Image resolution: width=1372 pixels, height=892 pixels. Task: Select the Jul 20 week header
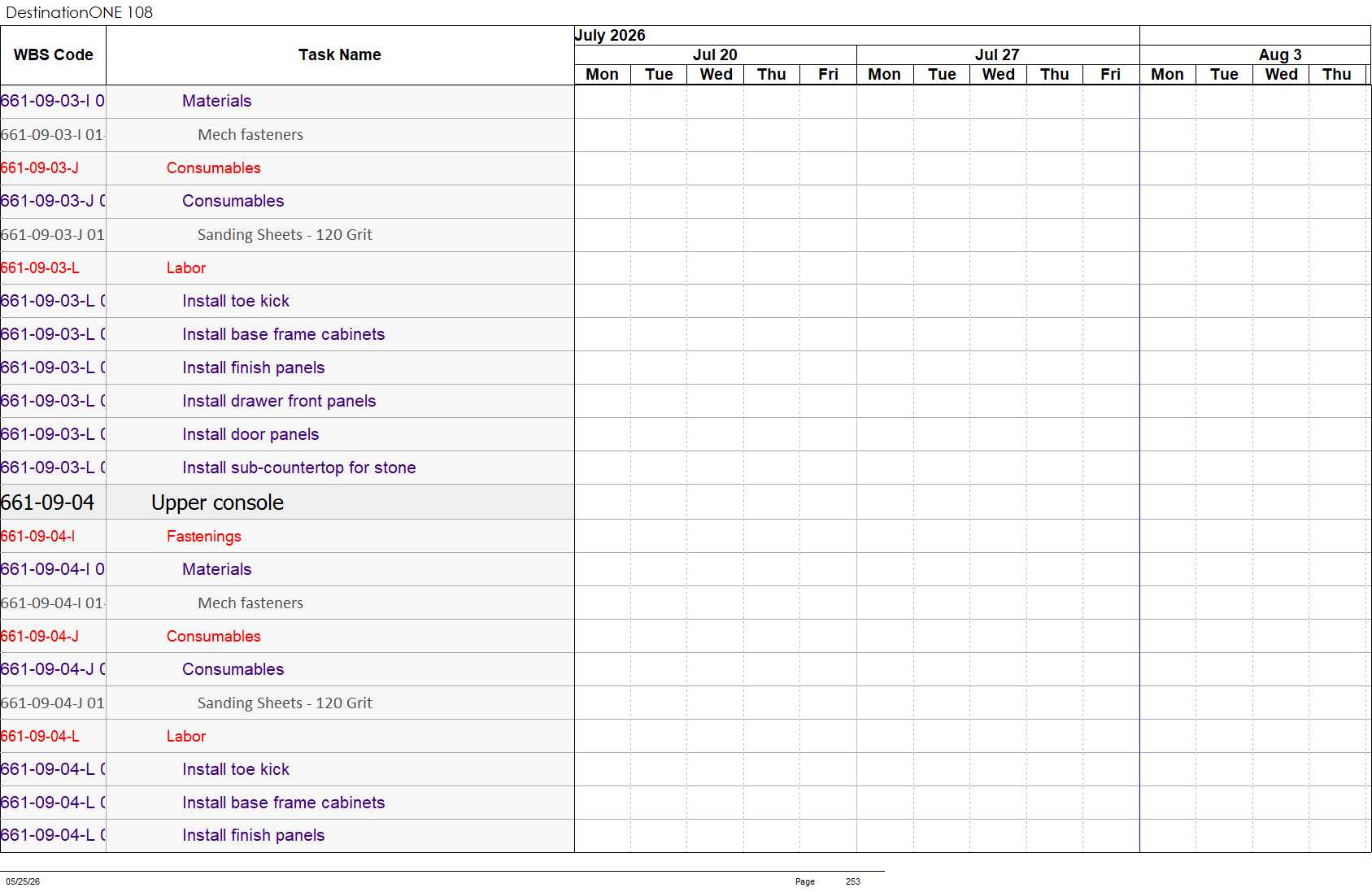click(715, 54)
